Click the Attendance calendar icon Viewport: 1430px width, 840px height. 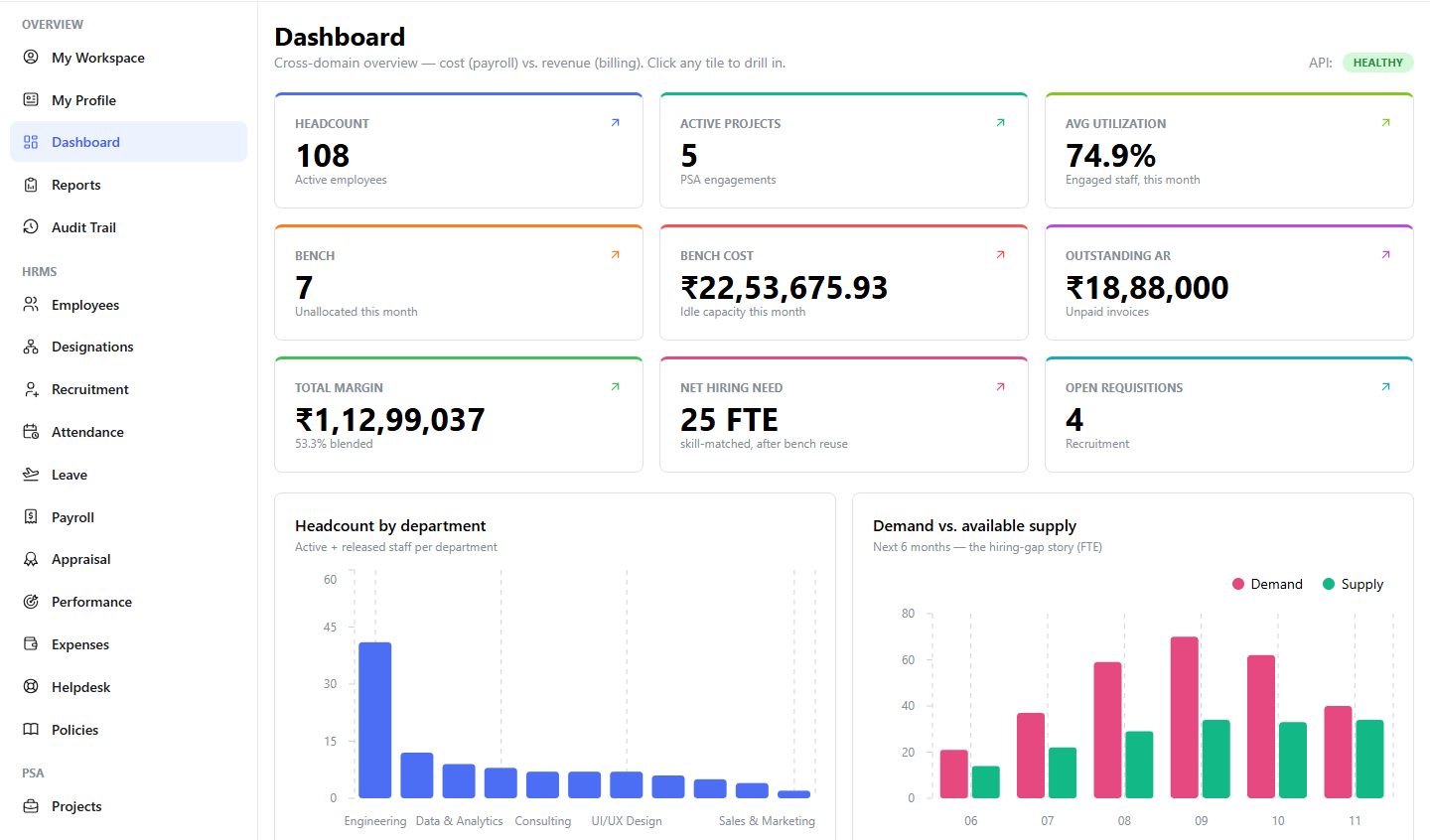point(31,432)
